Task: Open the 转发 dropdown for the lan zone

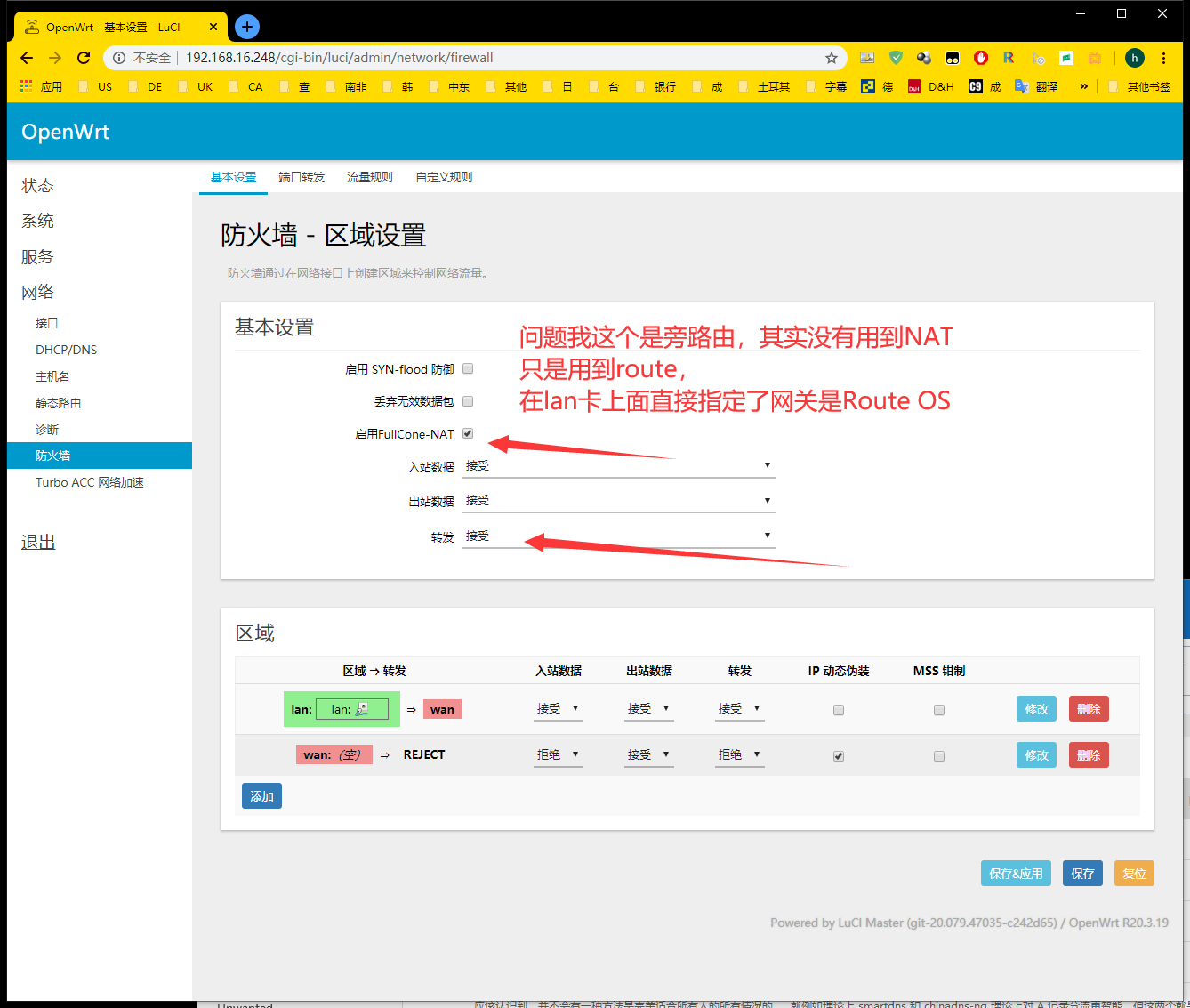Action: coord(739,707)
